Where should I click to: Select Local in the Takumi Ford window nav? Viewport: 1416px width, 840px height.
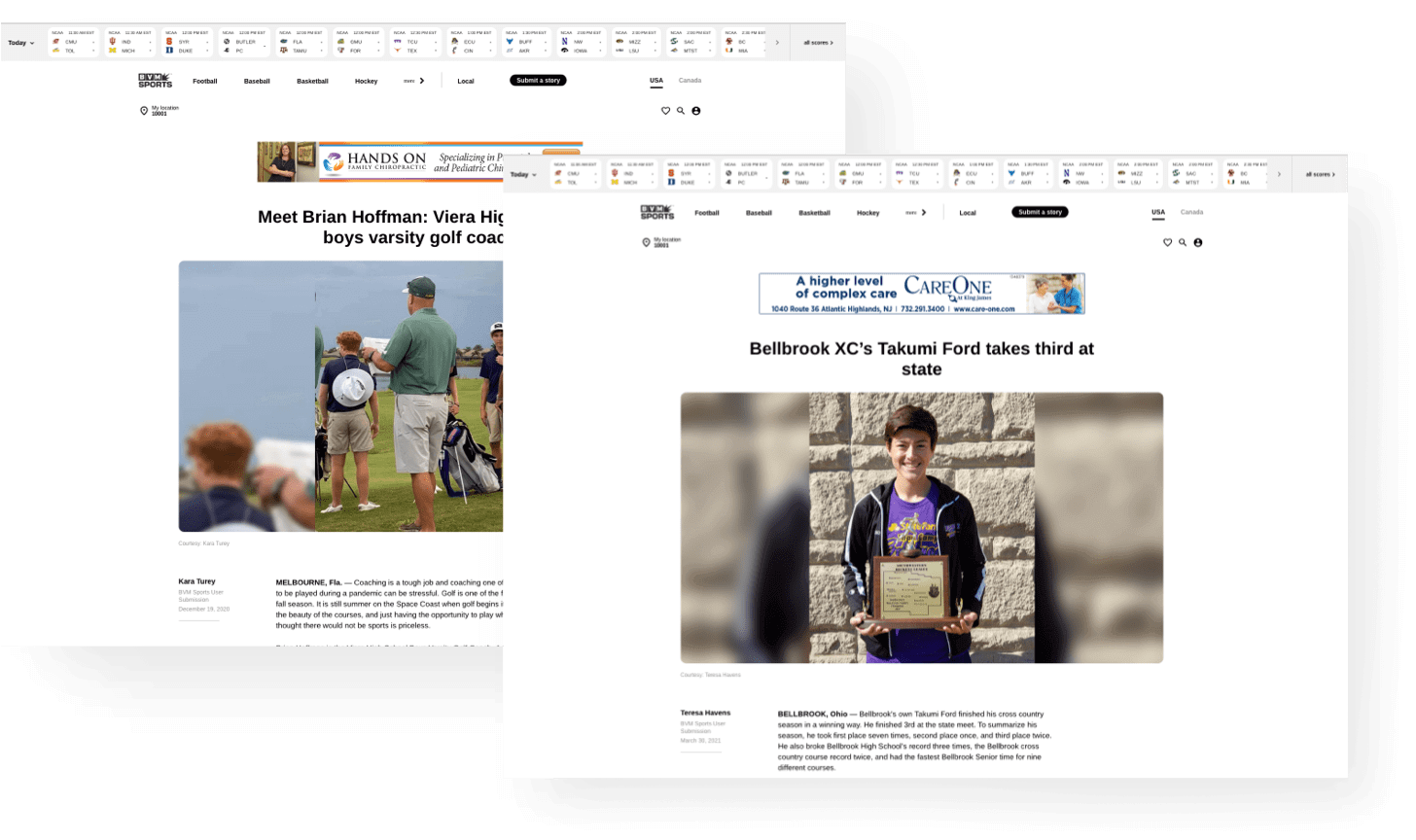968,213
